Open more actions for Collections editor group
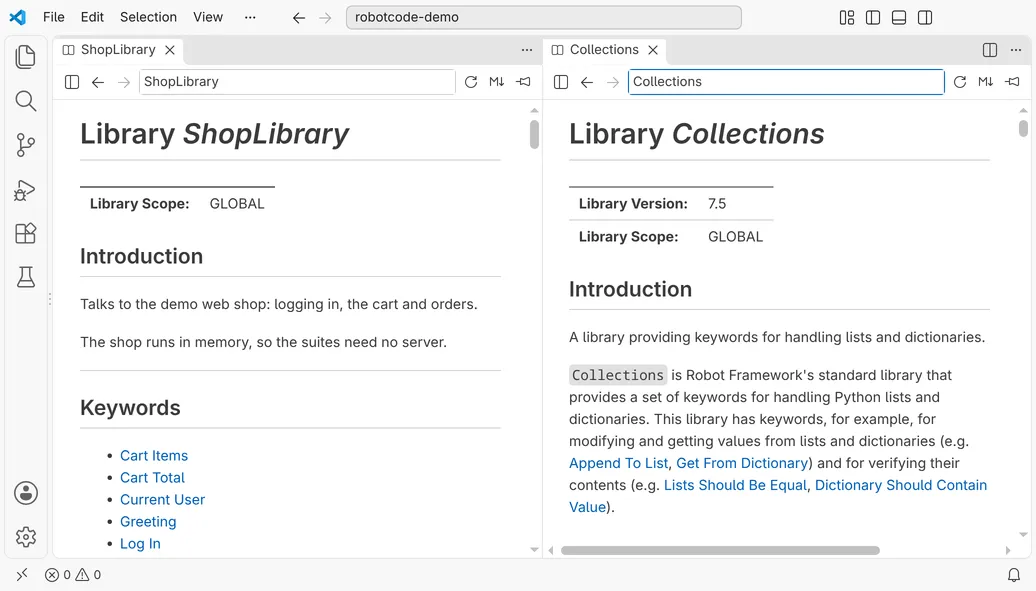This screenshot has height=591, width=1036. click(1016, 50)
